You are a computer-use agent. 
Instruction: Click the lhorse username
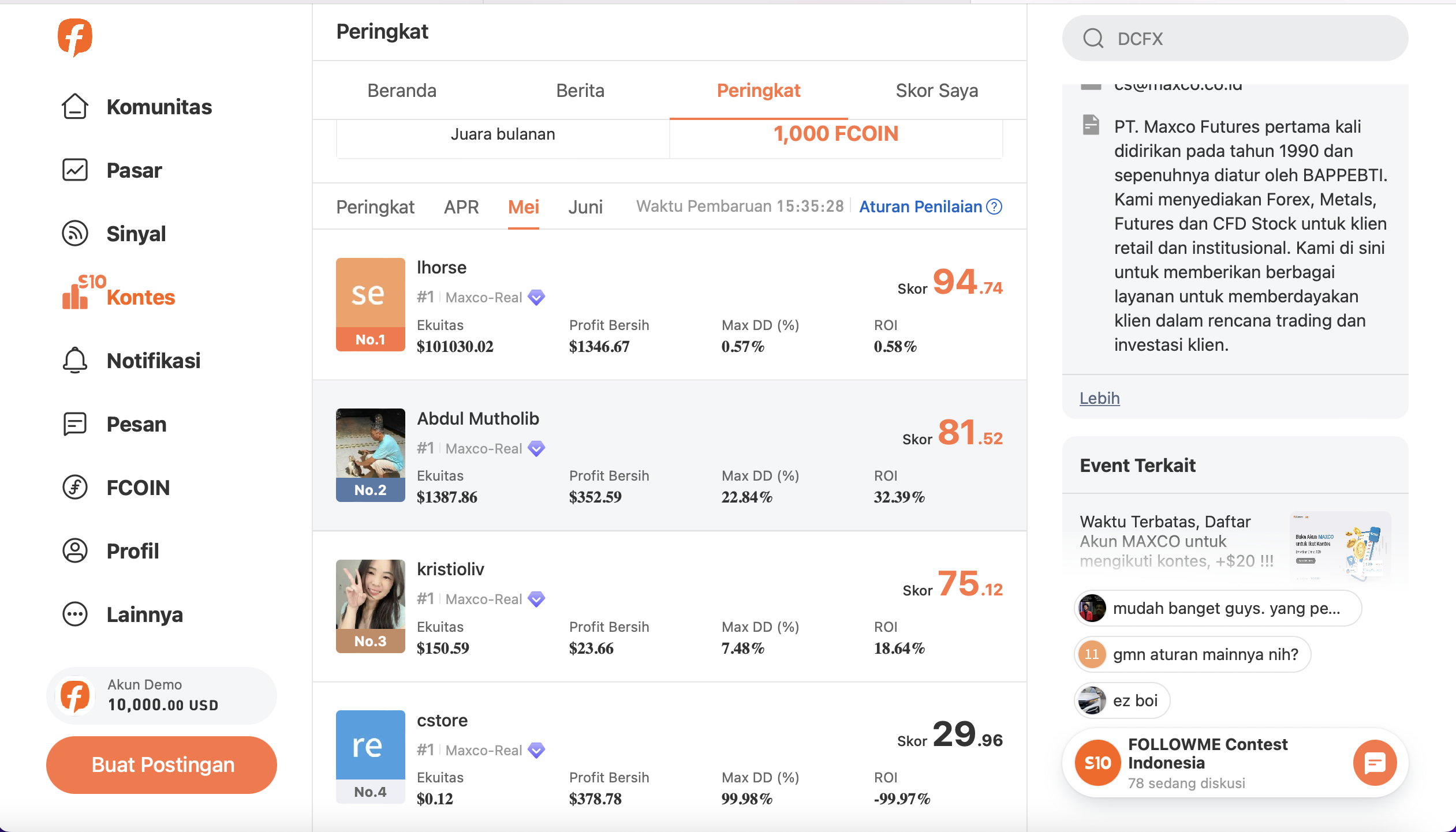click(442, 268)
